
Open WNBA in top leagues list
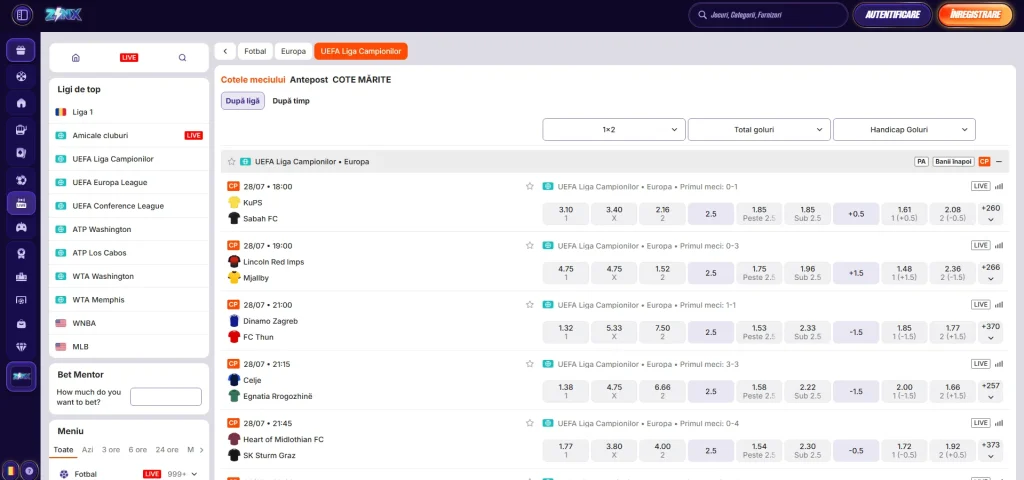click(129, 323)
